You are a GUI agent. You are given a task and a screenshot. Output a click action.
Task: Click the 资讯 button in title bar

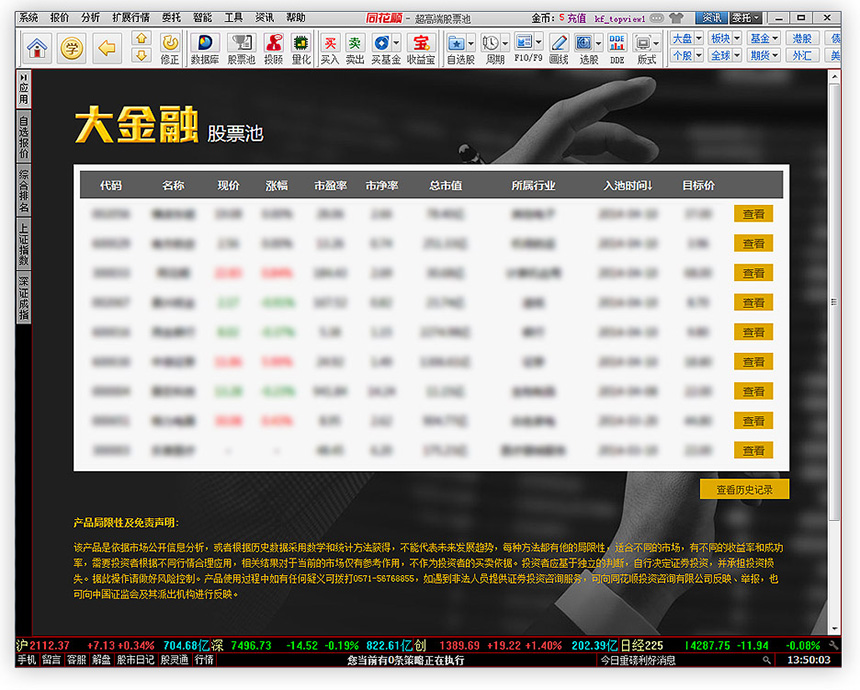click(712, 18)
